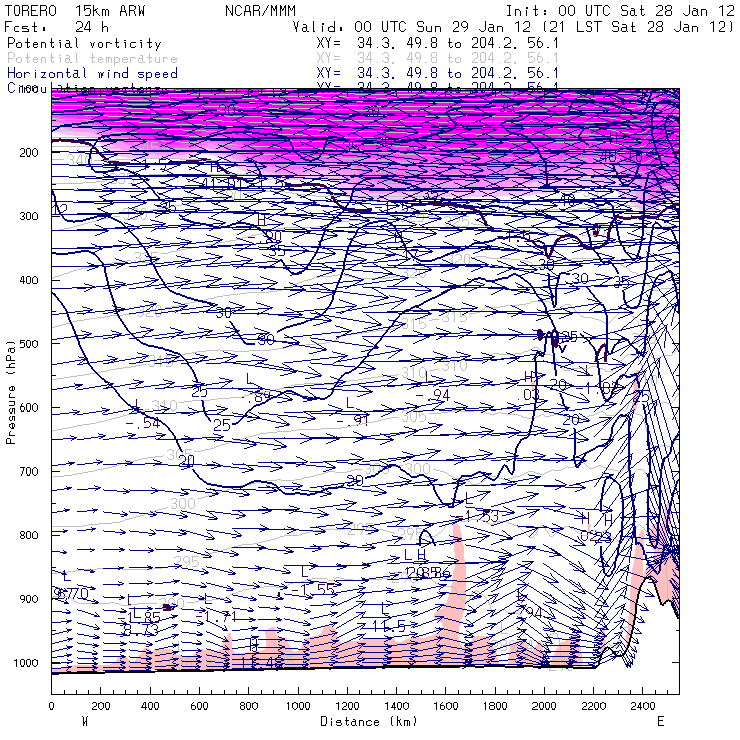Click the "-.94" low vorticity value label
740x740 pixels.
point(433,395)
